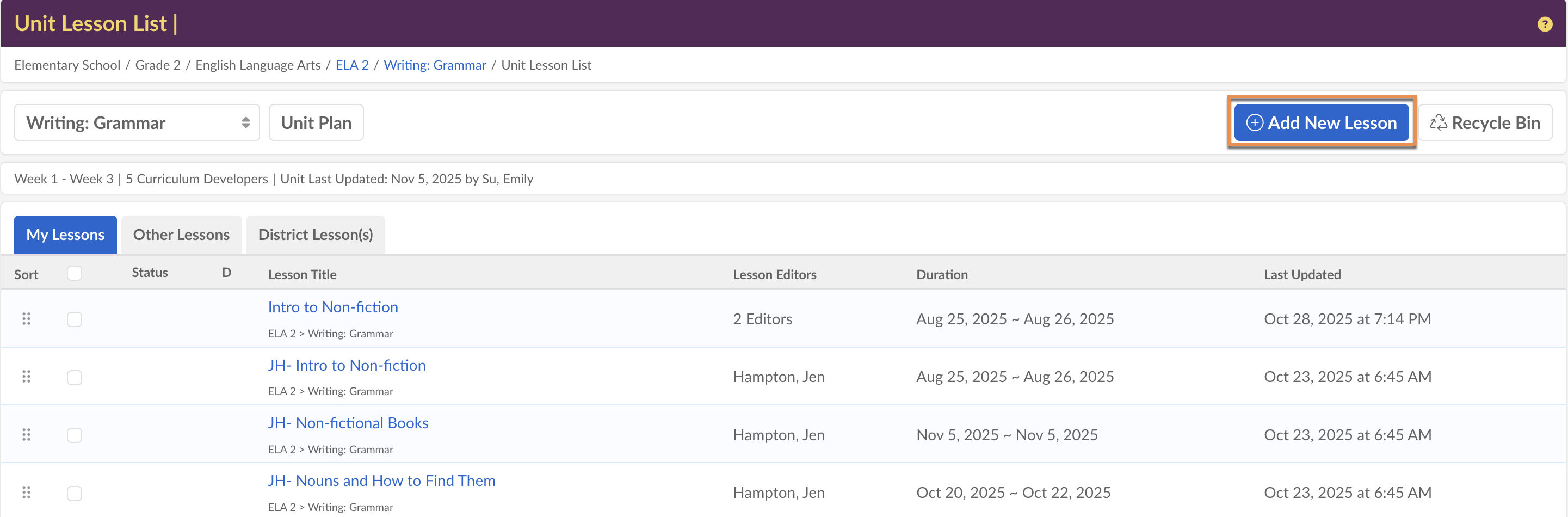Image resolution: width=1568 pixels, height=517 pixels.
Task: Select the My Lessons tab
Action: coord(65,235)
